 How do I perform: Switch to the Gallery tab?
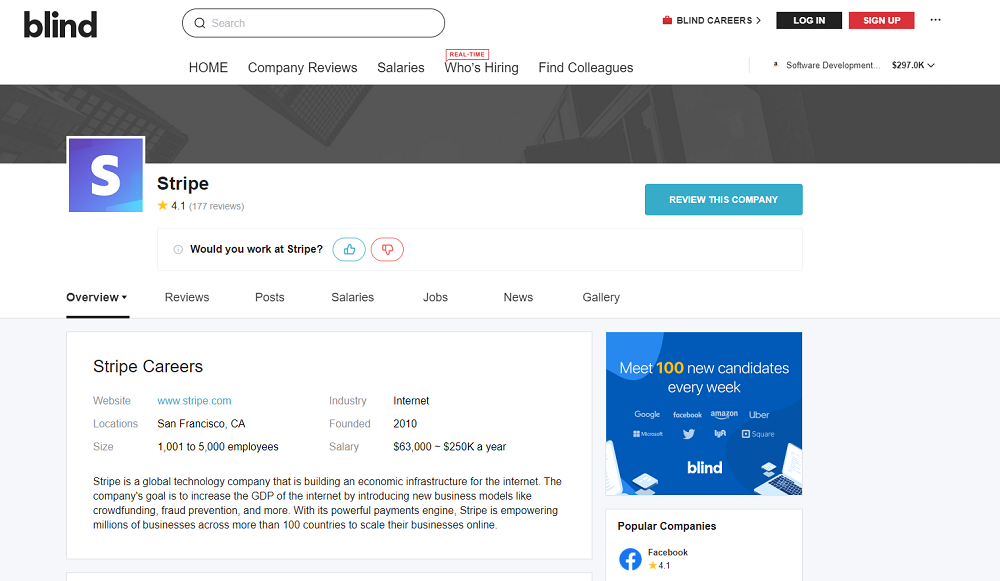click(601, 297)
